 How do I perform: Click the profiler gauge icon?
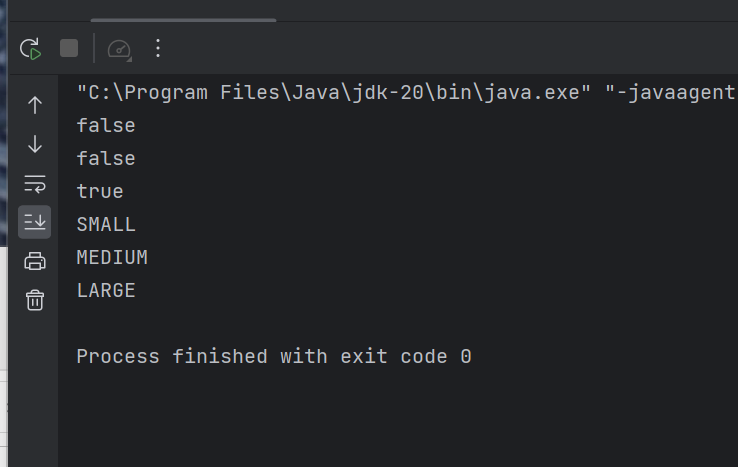coord(119,48)
